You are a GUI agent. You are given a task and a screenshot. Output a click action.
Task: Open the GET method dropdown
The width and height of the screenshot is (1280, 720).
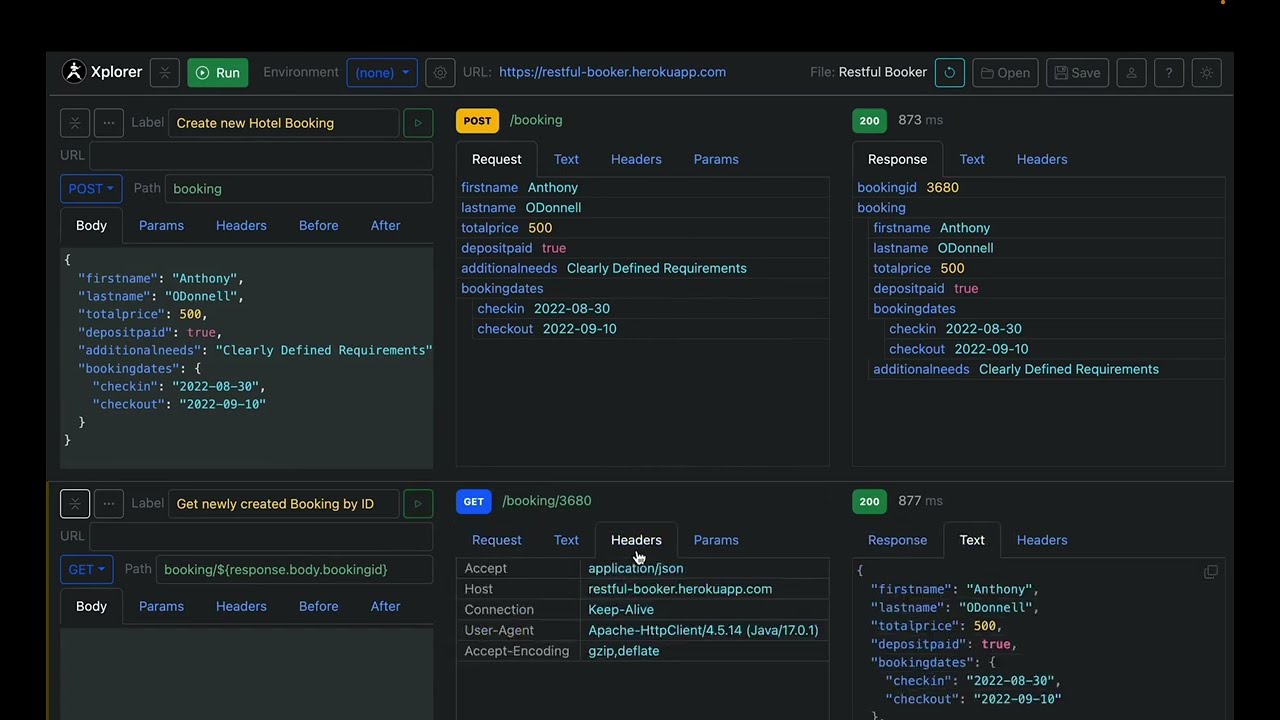86,569
